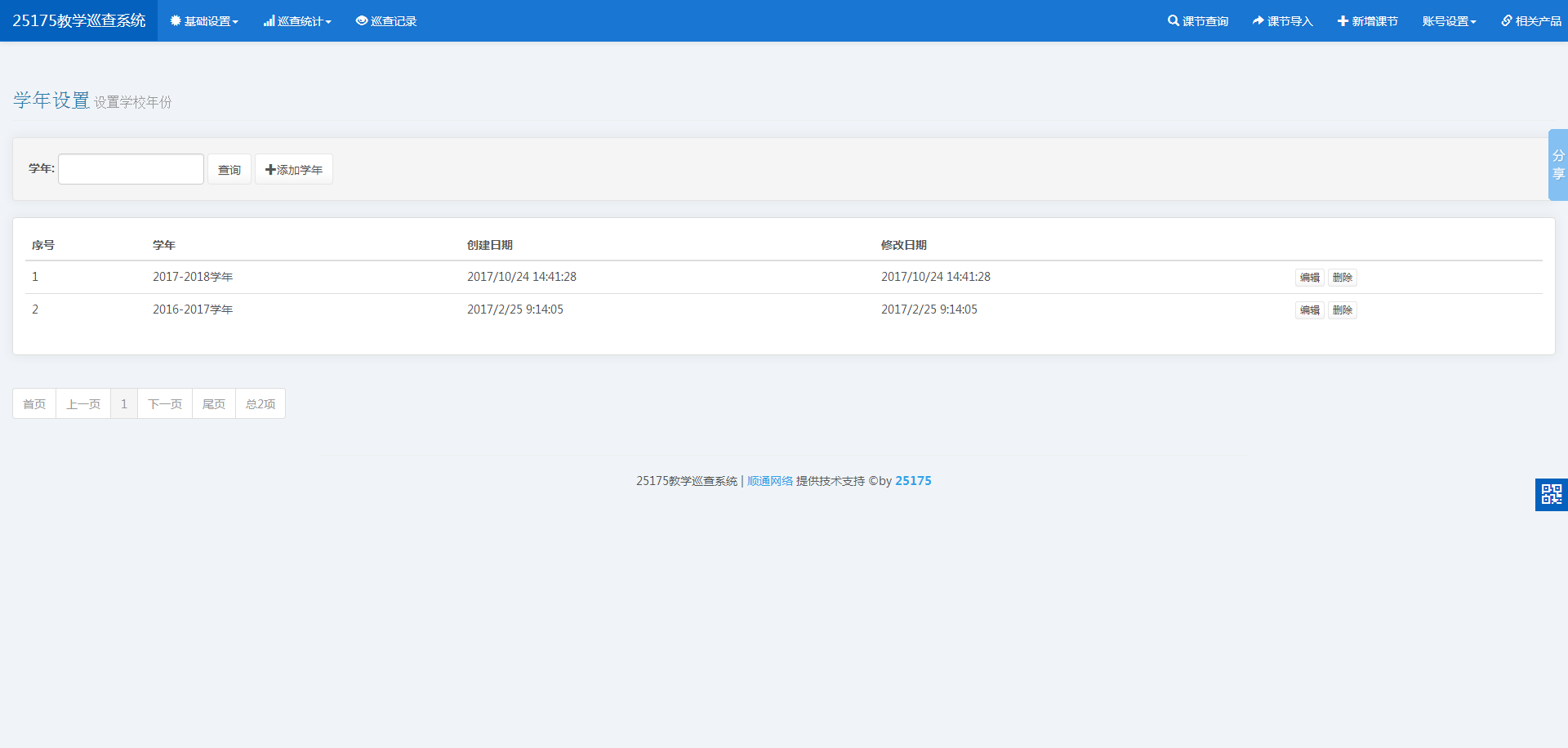Click the 添加学年 button
This screenshot has height=748, width=1568.
pos(294,170)
